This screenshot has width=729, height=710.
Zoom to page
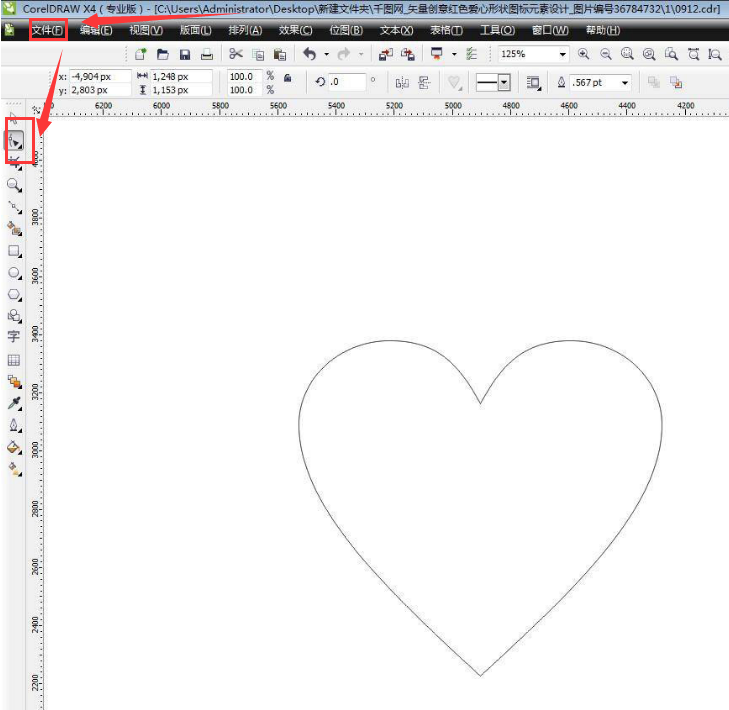pyautogui.click(x=671, y=54)
